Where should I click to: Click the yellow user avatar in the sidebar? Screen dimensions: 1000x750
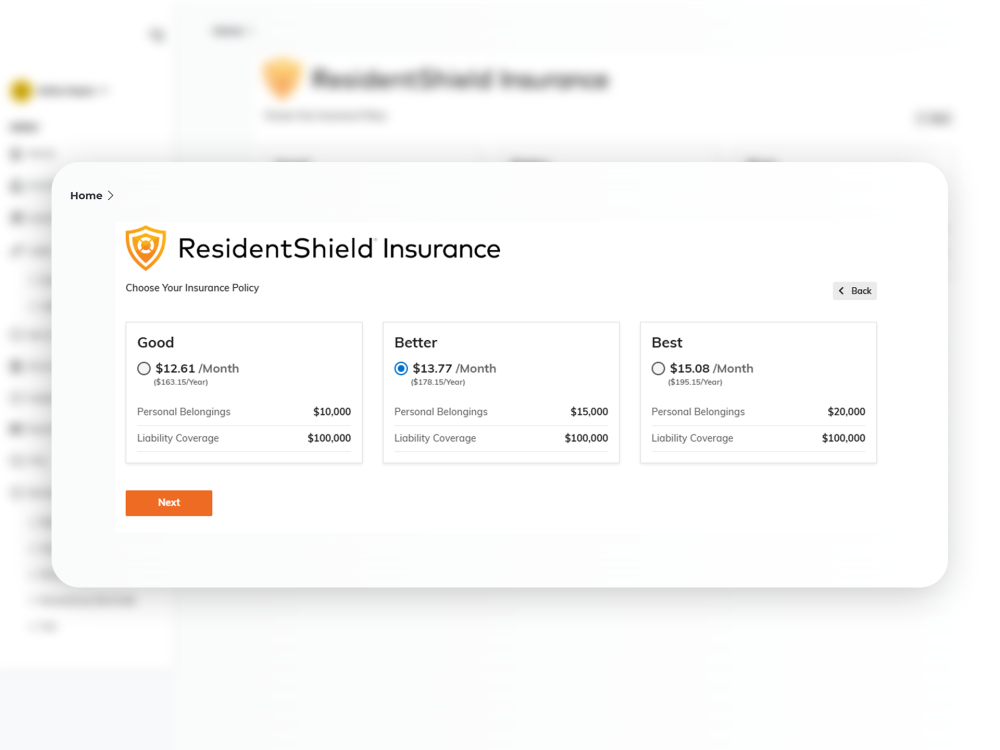(18, 90)
